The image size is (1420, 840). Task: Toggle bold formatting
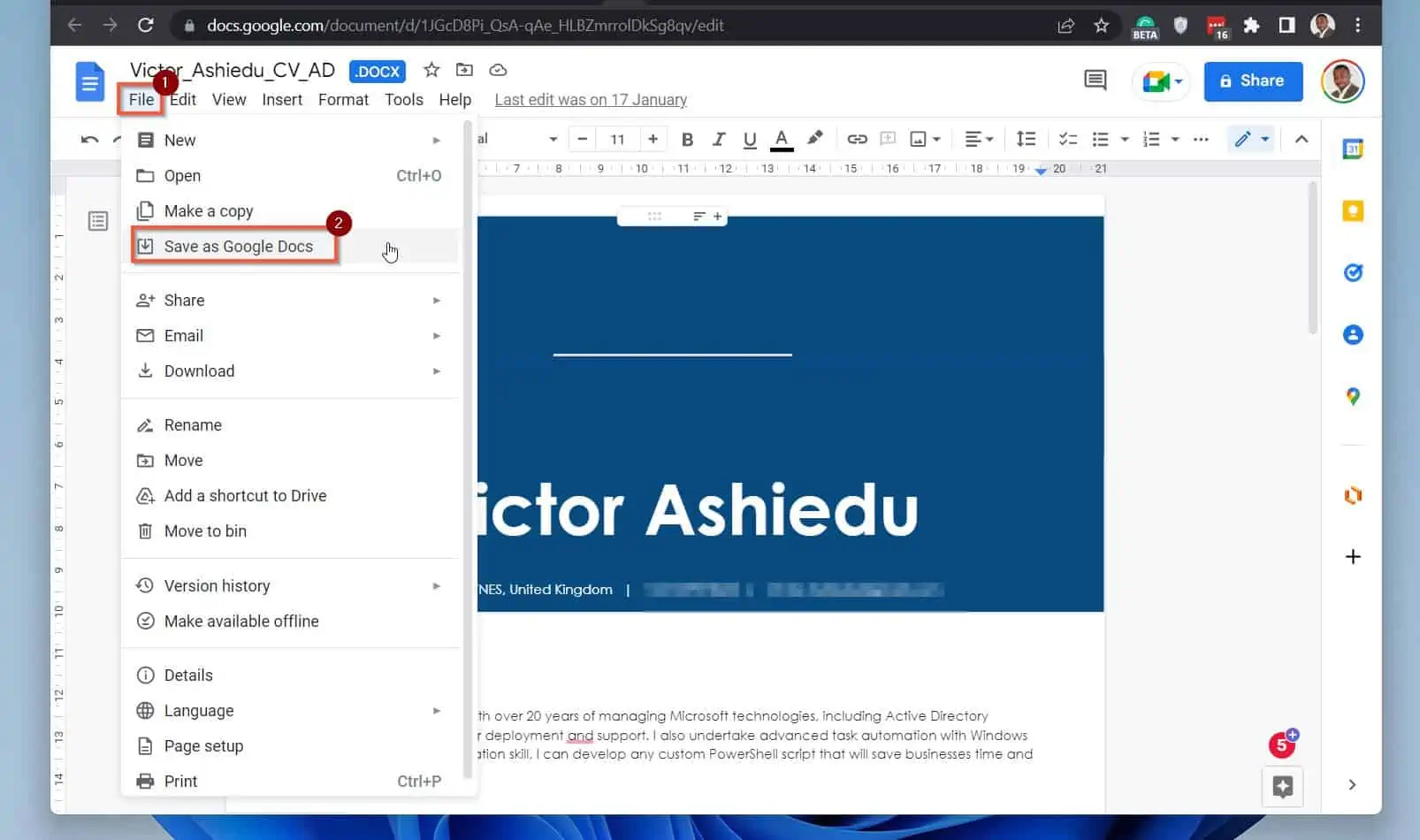[x=687, y=139]
